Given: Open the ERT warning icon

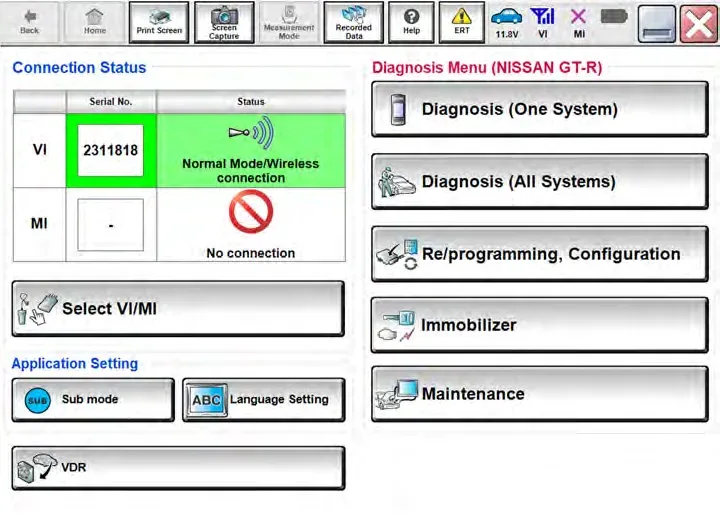Looking at the screenshot, I should [x=461, y=22].
